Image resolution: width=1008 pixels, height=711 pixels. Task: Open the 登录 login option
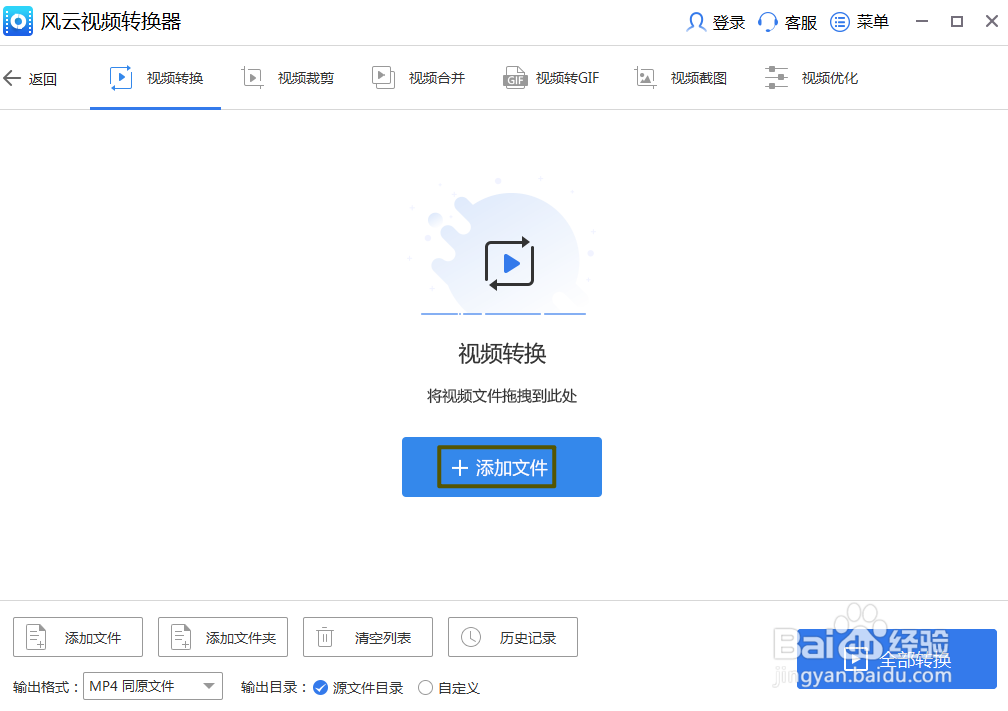716,22
